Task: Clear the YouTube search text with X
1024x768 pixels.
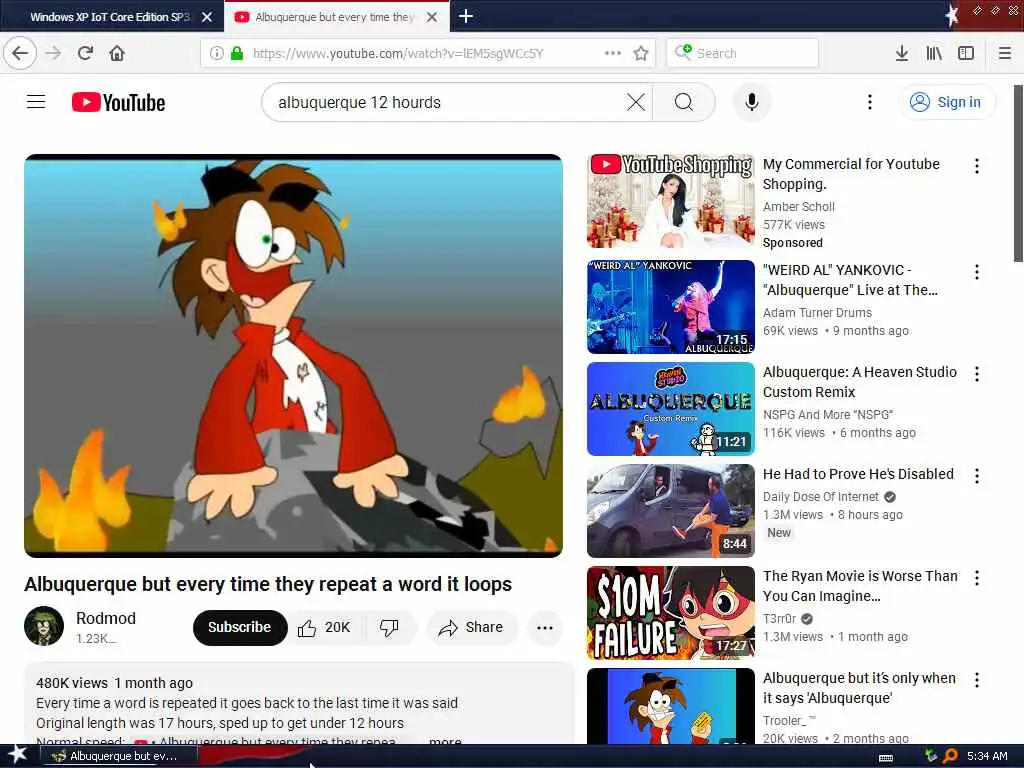Action: (x=635, y=102)
